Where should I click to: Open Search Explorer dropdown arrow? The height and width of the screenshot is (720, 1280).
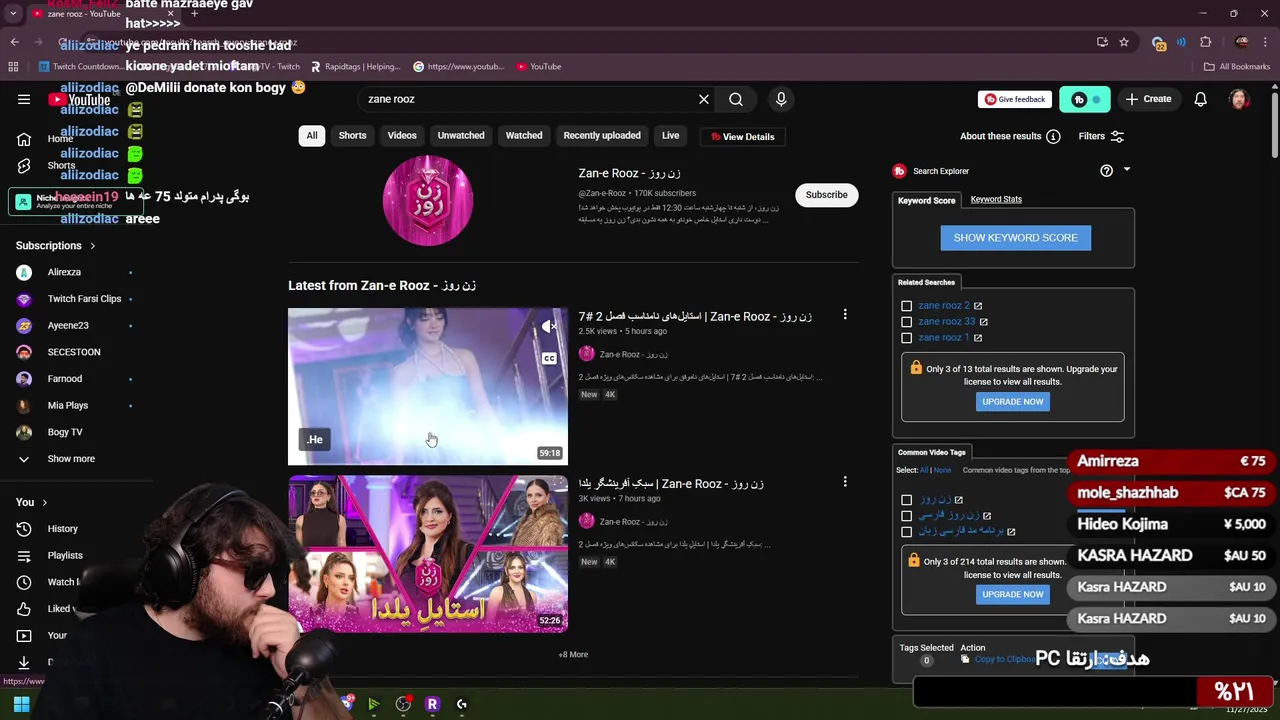(1127, 170)
